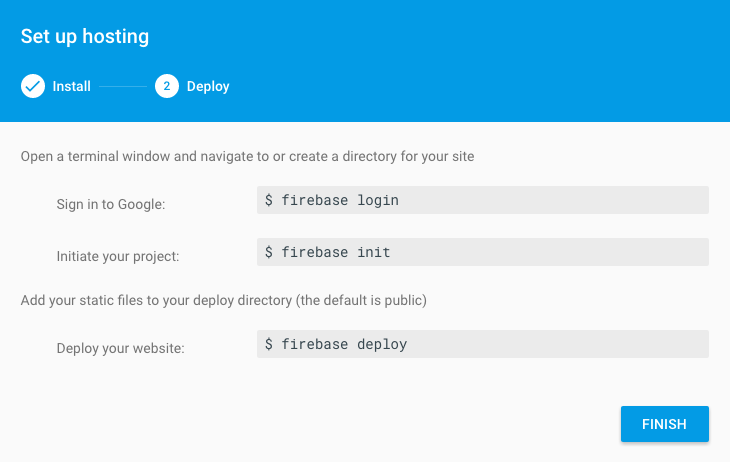Select the Install step label
The width and height of the screenshot is (730, 462).
[72, 87]
